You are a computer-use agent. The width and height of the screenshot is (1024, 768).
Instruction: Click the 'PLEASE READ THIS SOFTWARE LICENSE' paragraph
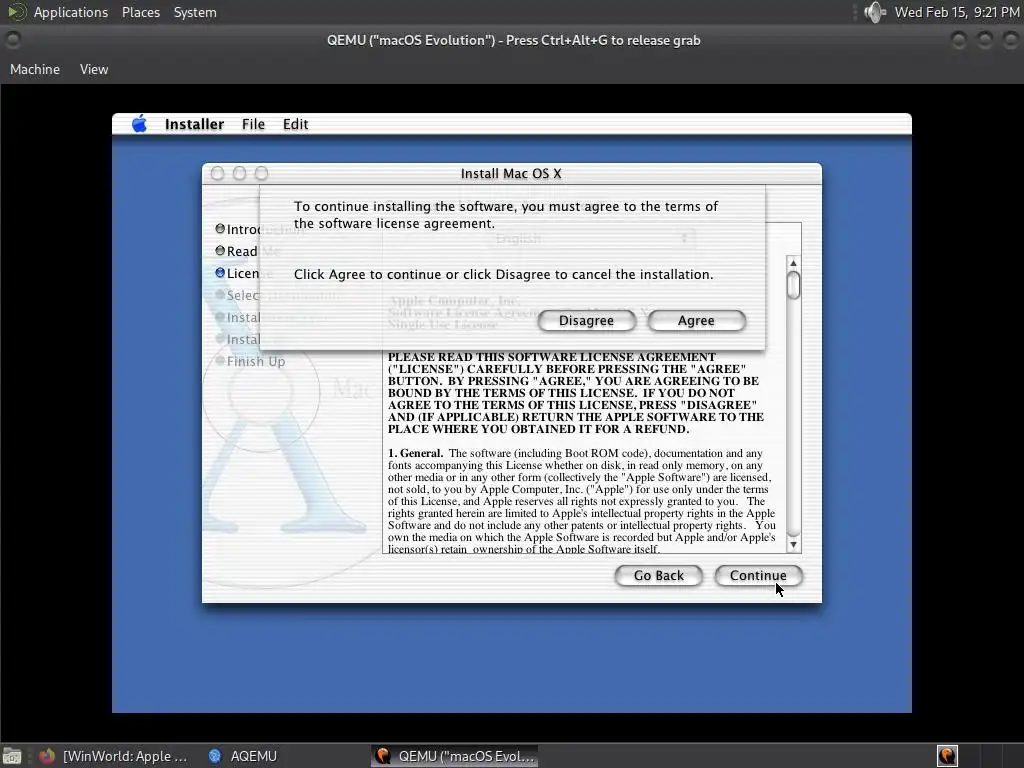click(x=576, y=393)
